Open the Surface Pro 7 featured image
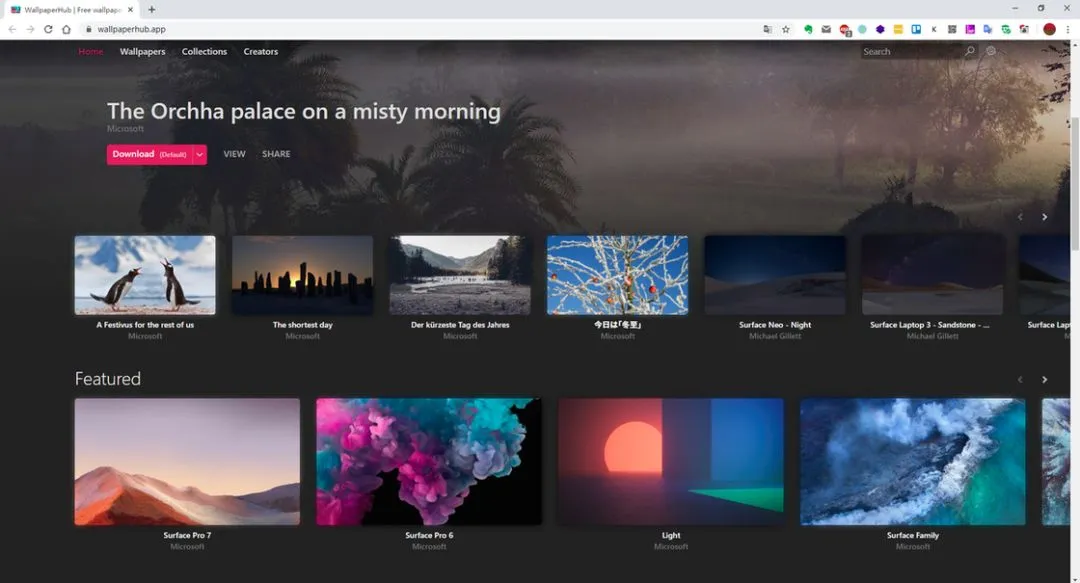 [x=187, y=462]
